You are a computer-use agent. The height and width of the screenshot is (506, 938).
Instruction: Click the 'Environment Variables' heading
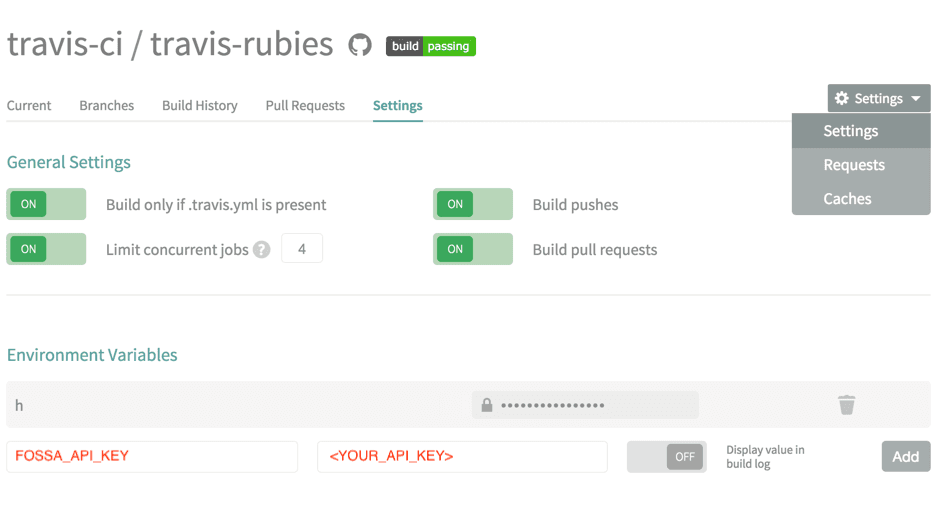(x=92, y=355)
